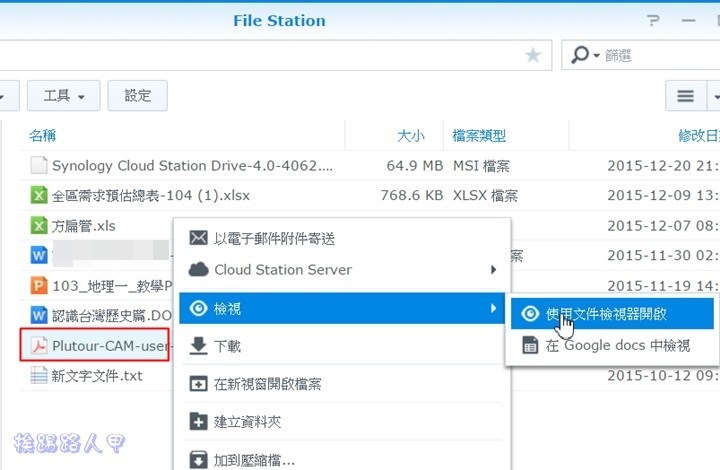720x470 pixels.
Task: Click the star bookmark icon in address bar
Action: tap(533, 56)
